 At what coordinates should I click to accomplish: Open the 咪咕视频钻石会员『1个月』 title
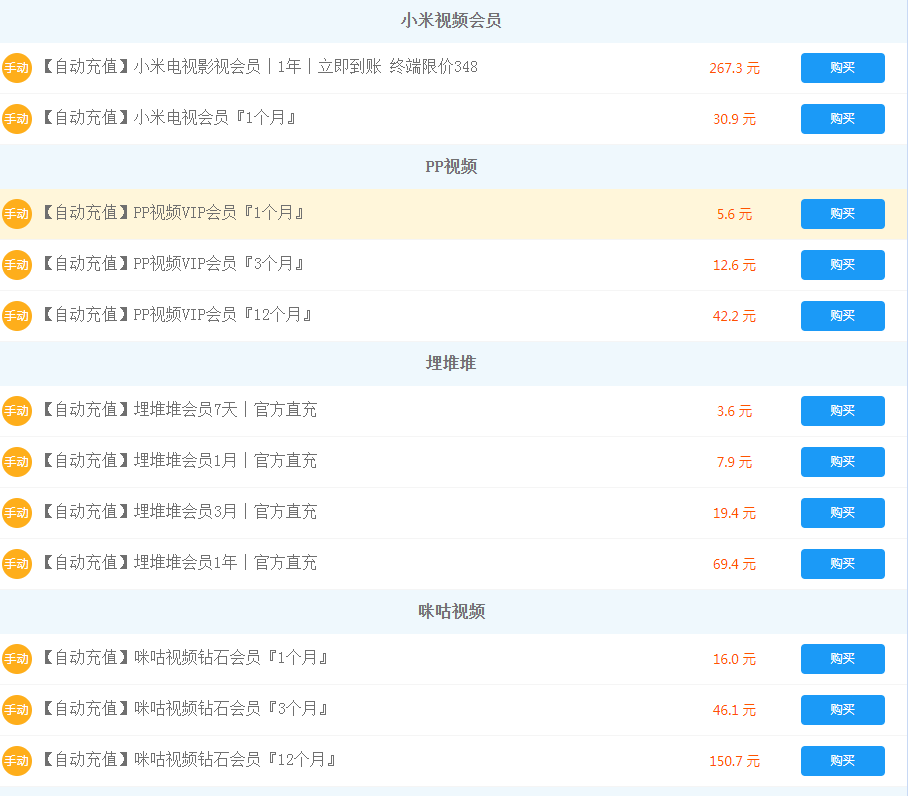186,658
